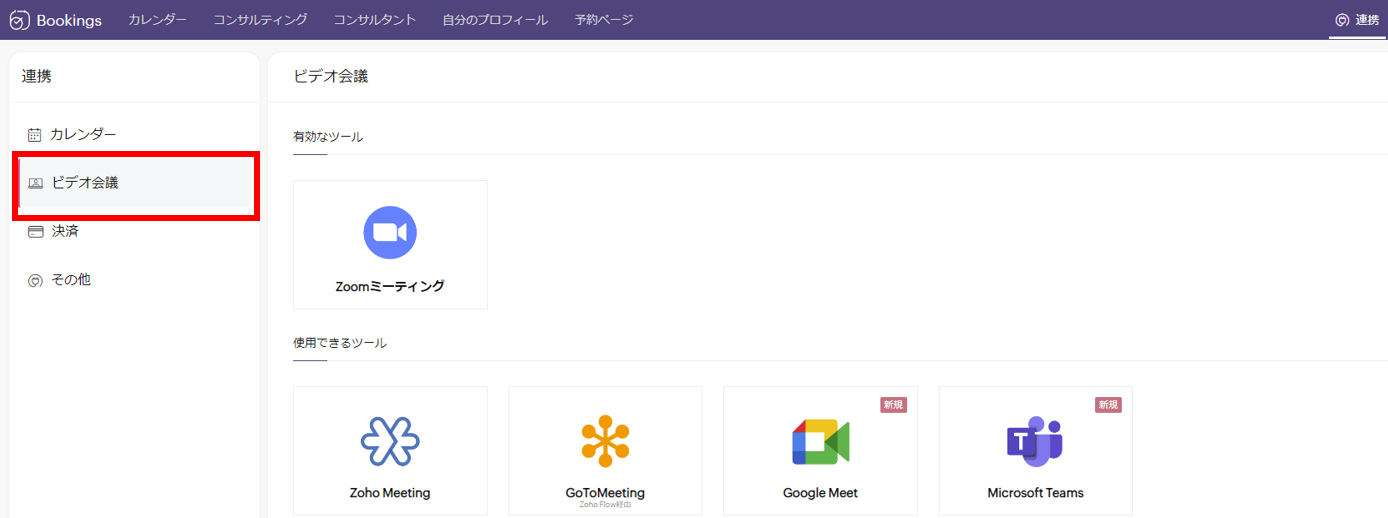This screenshot has width=1388, height=518.
Task: Open the 予約ページ top menu
Action: point(604,20)
